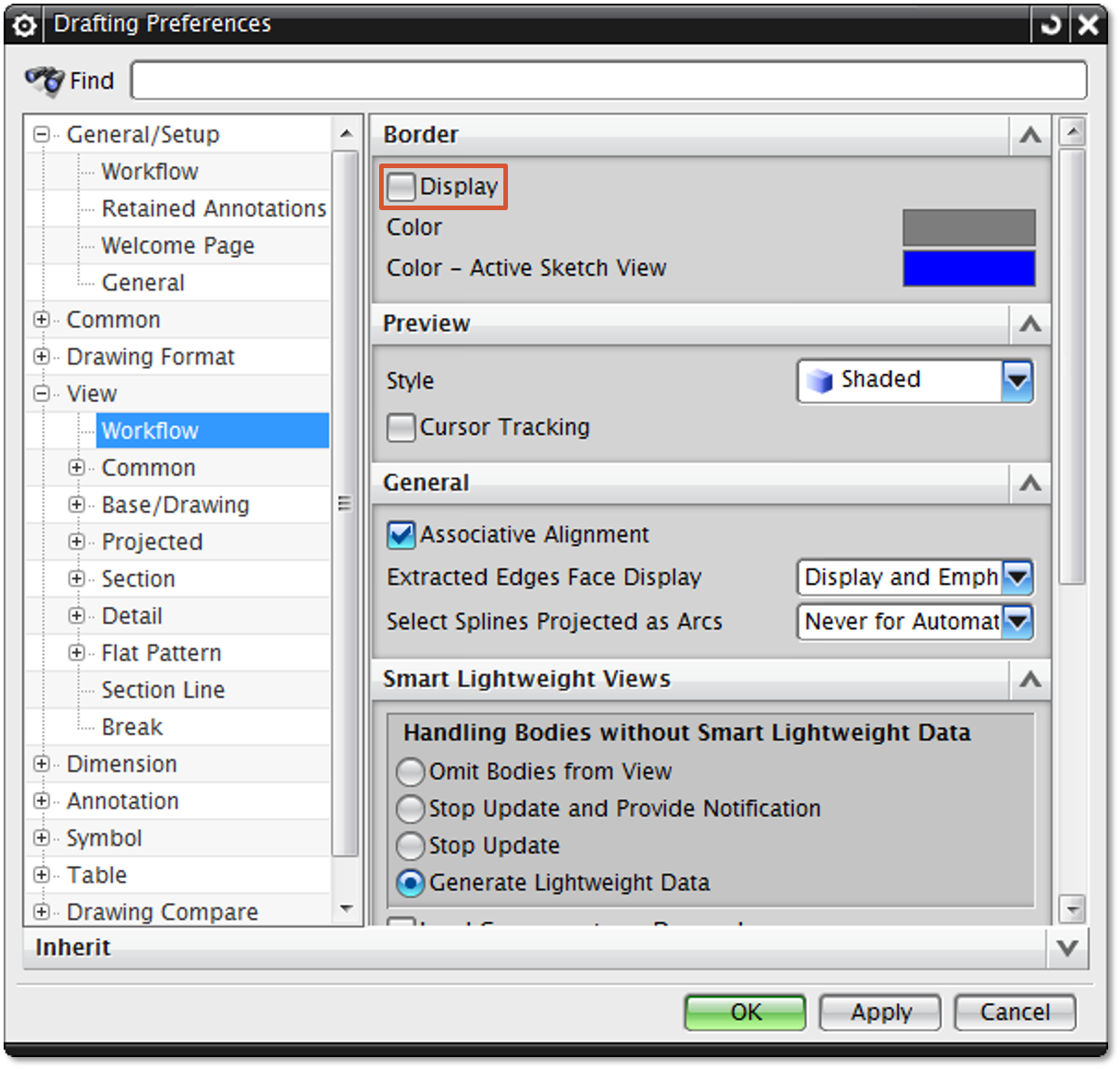The image size is (1120, 1069).
Task: Select Omit Bodies from View option
Action: click(410, 772)
